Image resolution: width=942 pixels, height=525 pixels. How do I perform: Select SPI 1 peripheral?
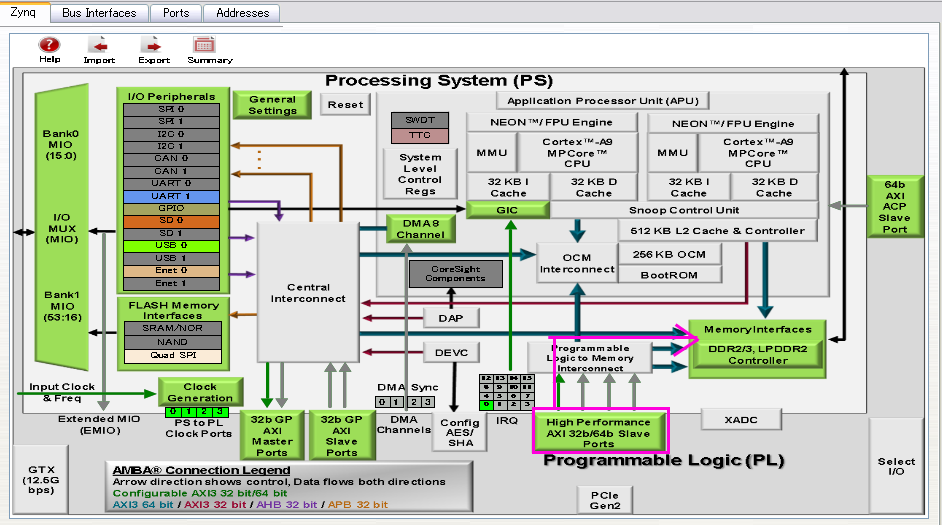171,121
